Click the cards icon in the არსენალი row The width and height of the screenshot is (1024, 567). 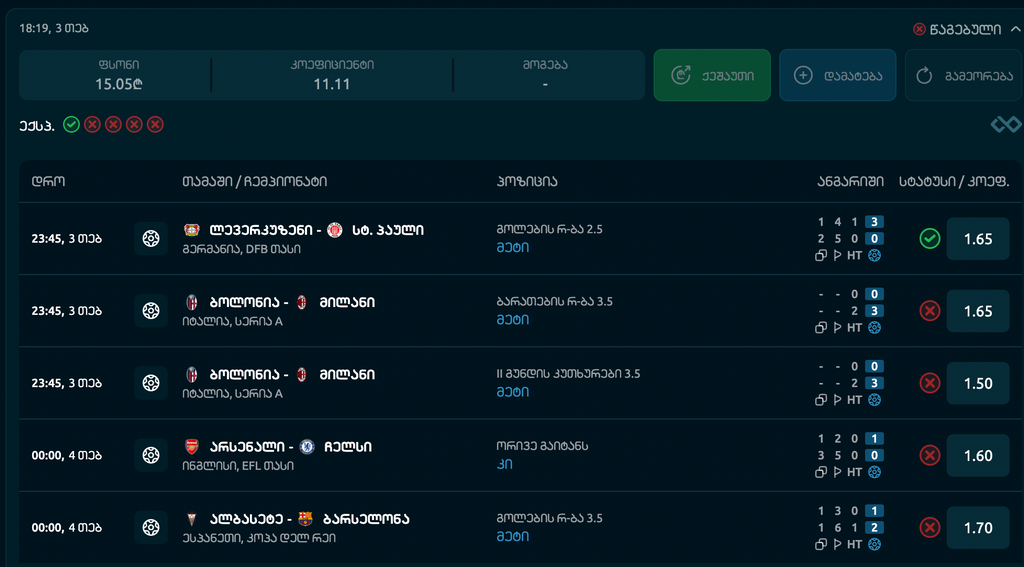(821, 472)
